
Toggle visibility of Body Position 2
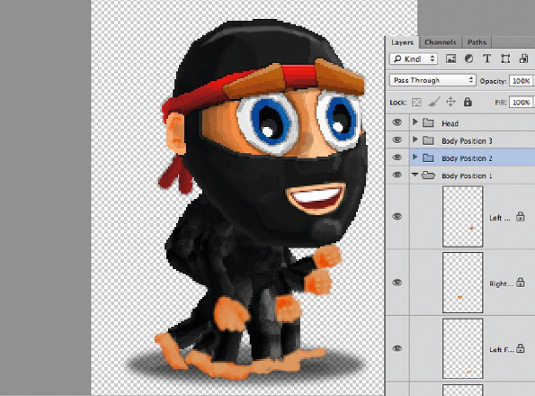[397, 157]
